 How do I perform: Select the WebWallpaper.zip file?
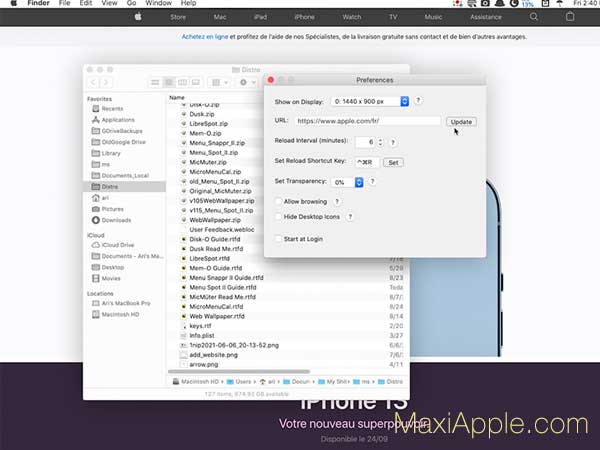[215, 220]
